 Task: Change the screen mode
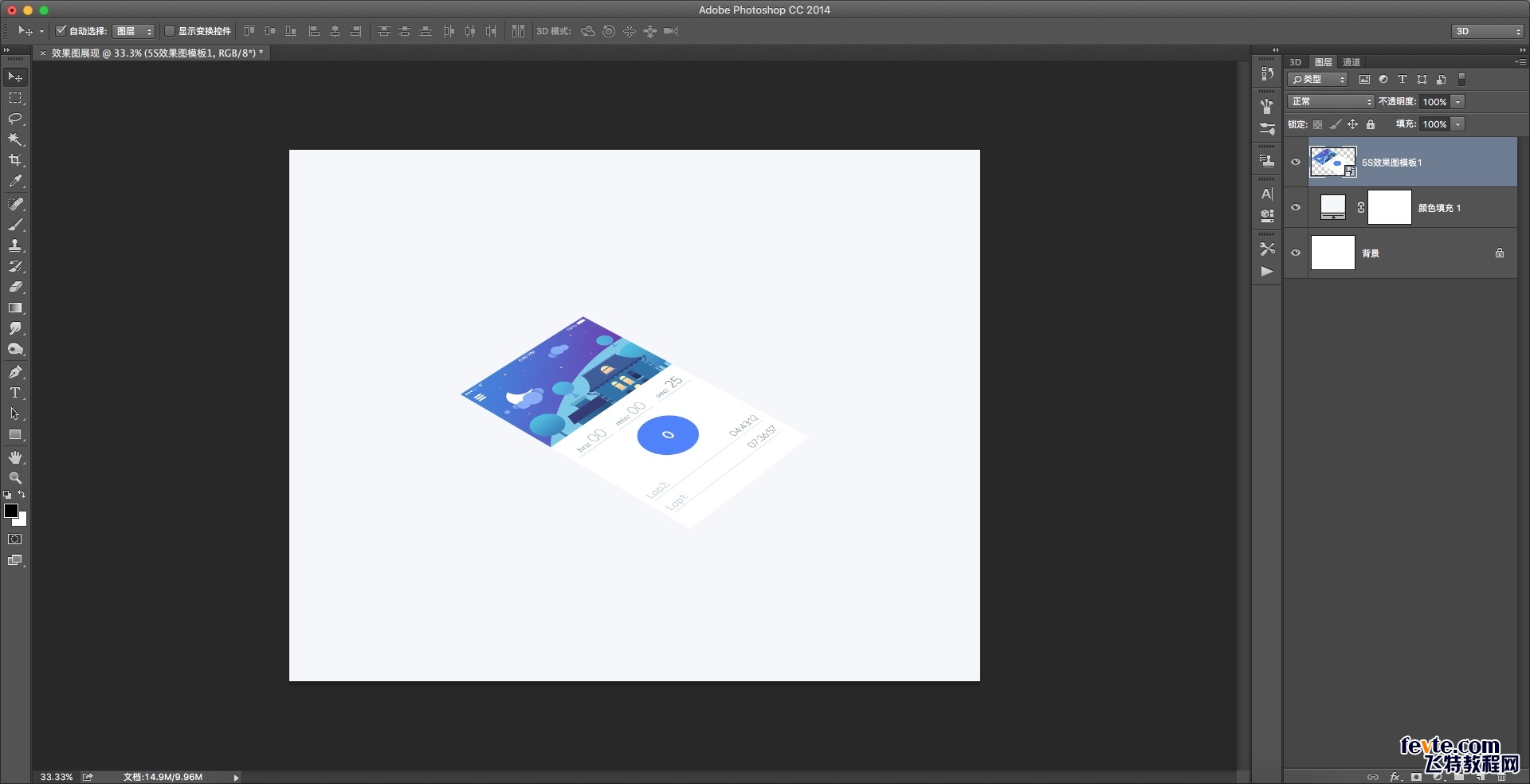(15, 560)
